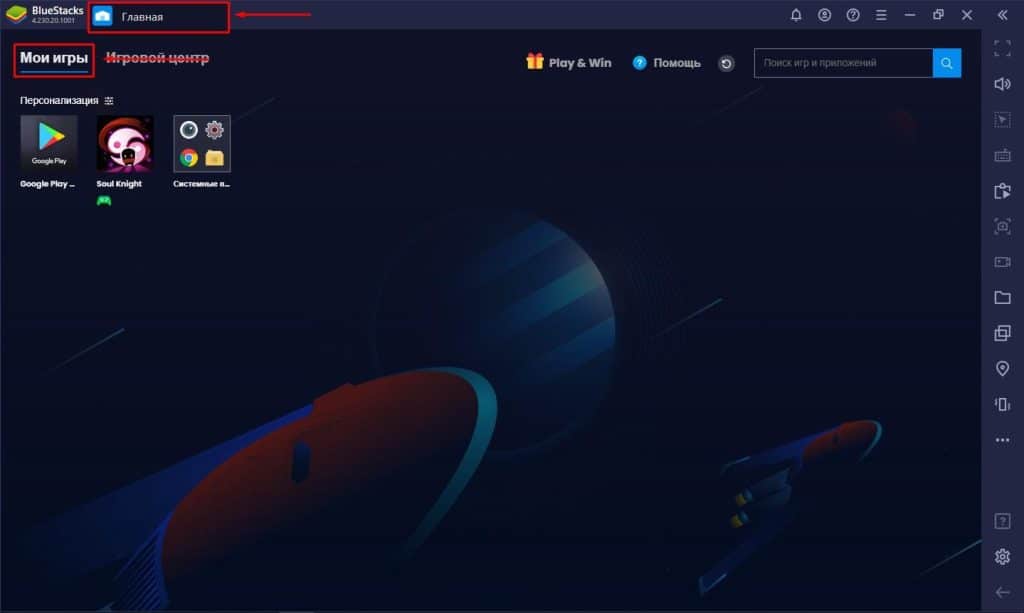Click the install APK icon in sidebar
The image size is (1024, 613).
coord(1002,191)
